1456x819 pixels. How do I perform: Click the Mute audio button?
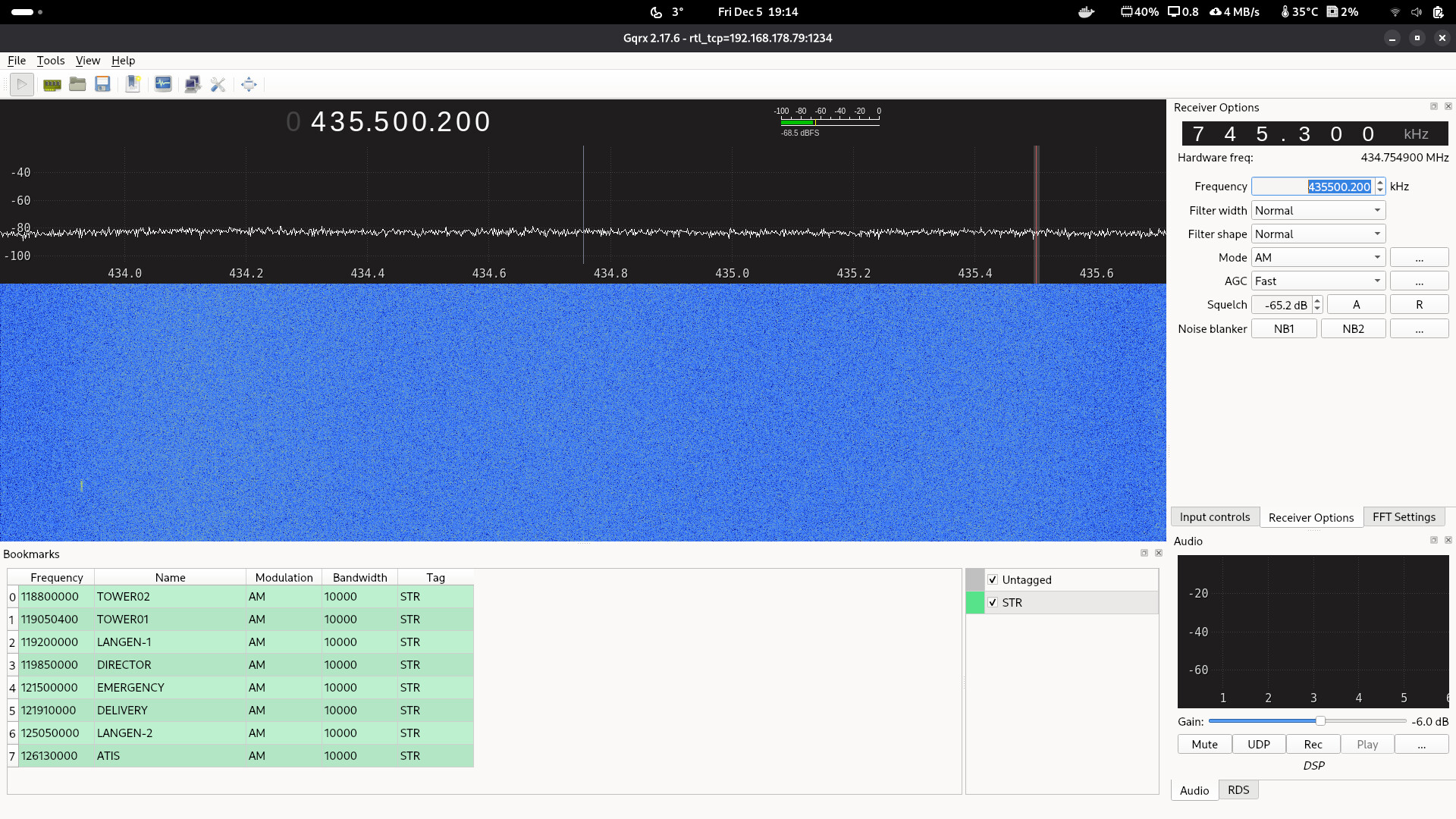1204,745
